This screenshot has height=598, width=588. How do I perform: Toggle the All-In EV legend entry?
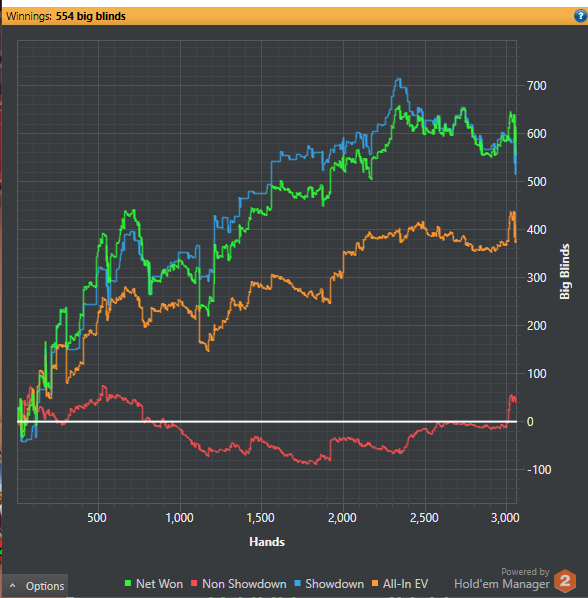(400, 584)
